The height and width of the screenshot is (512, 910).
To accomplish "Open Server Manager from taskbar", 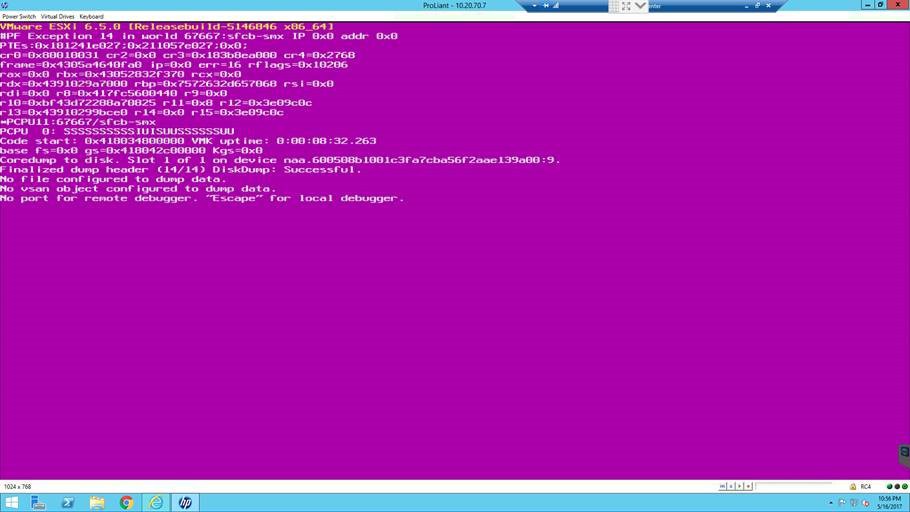I will [x=38, y=503].
